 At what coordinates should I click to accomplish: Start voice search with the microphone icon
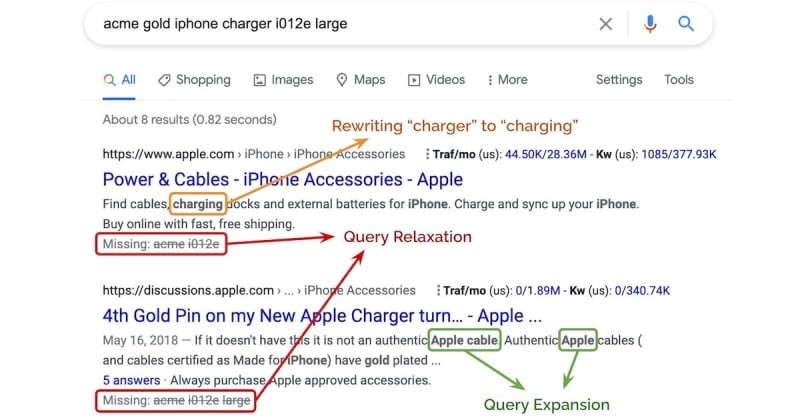pyautogui.click(x=650, y=24)
